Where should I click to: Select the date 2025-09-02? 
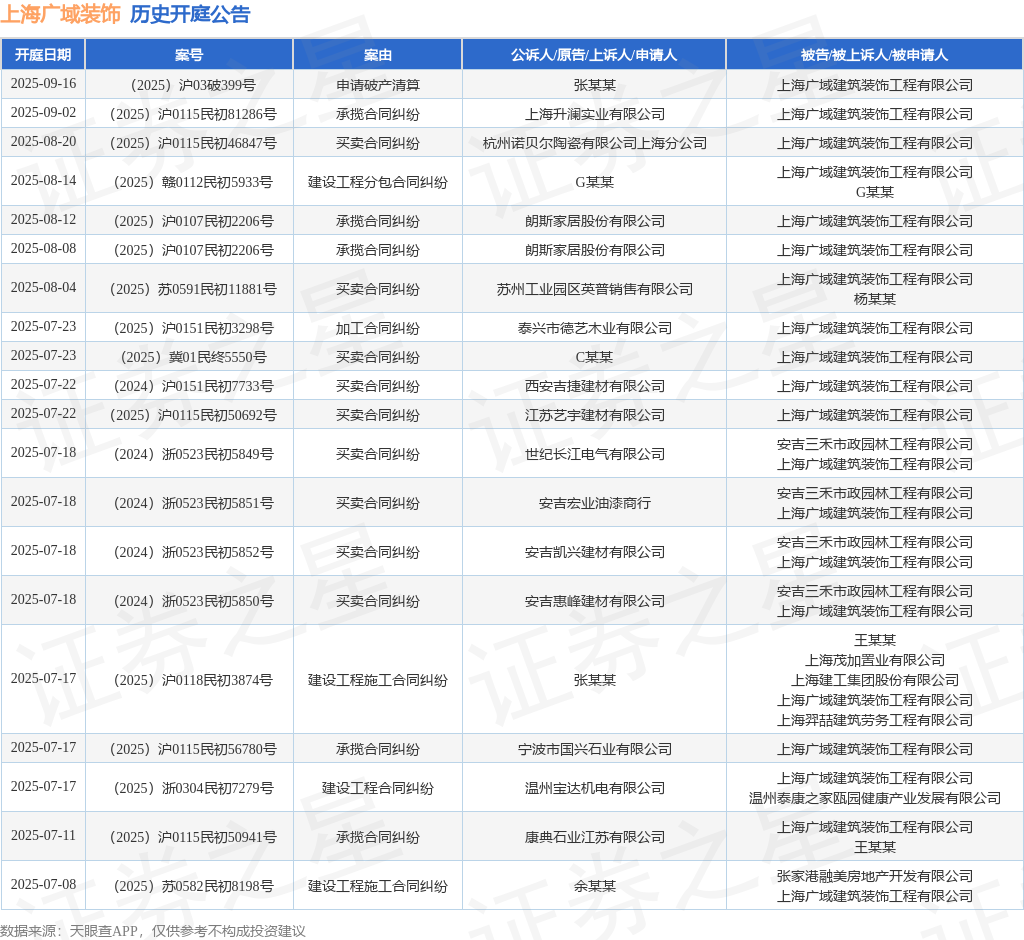(43, 112)
